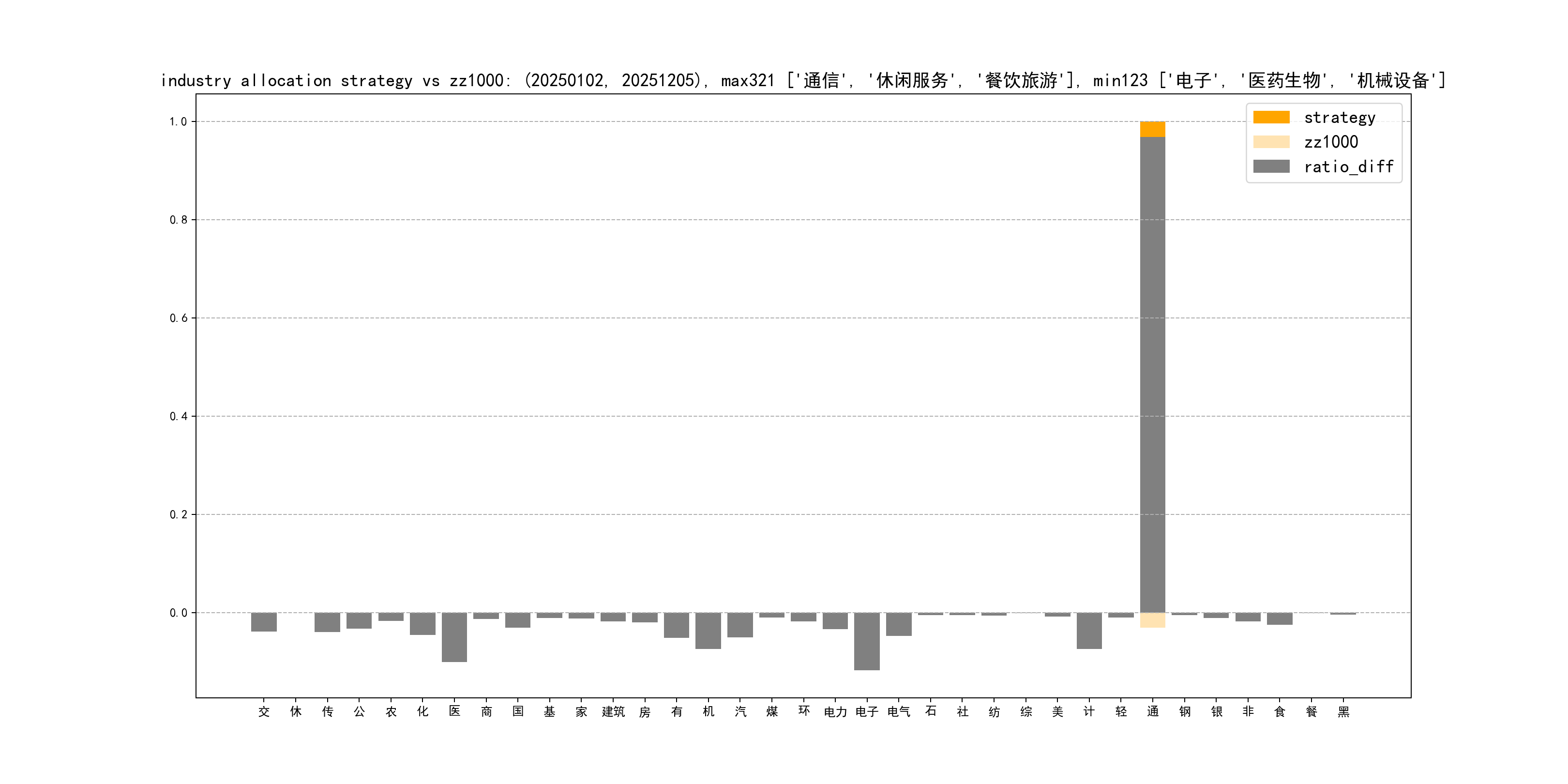The image size is (1568, 784).
Task: Select the 'ratio_diff' legend label text
Action: tap(1348, 166)
